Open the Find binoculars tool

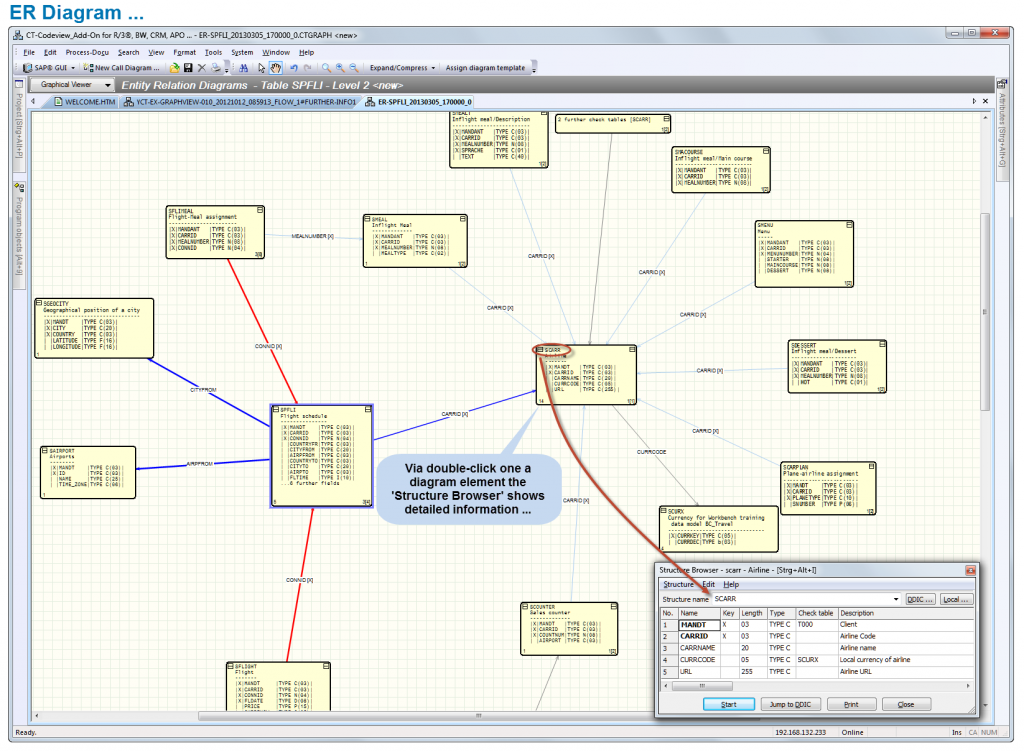(244, 68)
